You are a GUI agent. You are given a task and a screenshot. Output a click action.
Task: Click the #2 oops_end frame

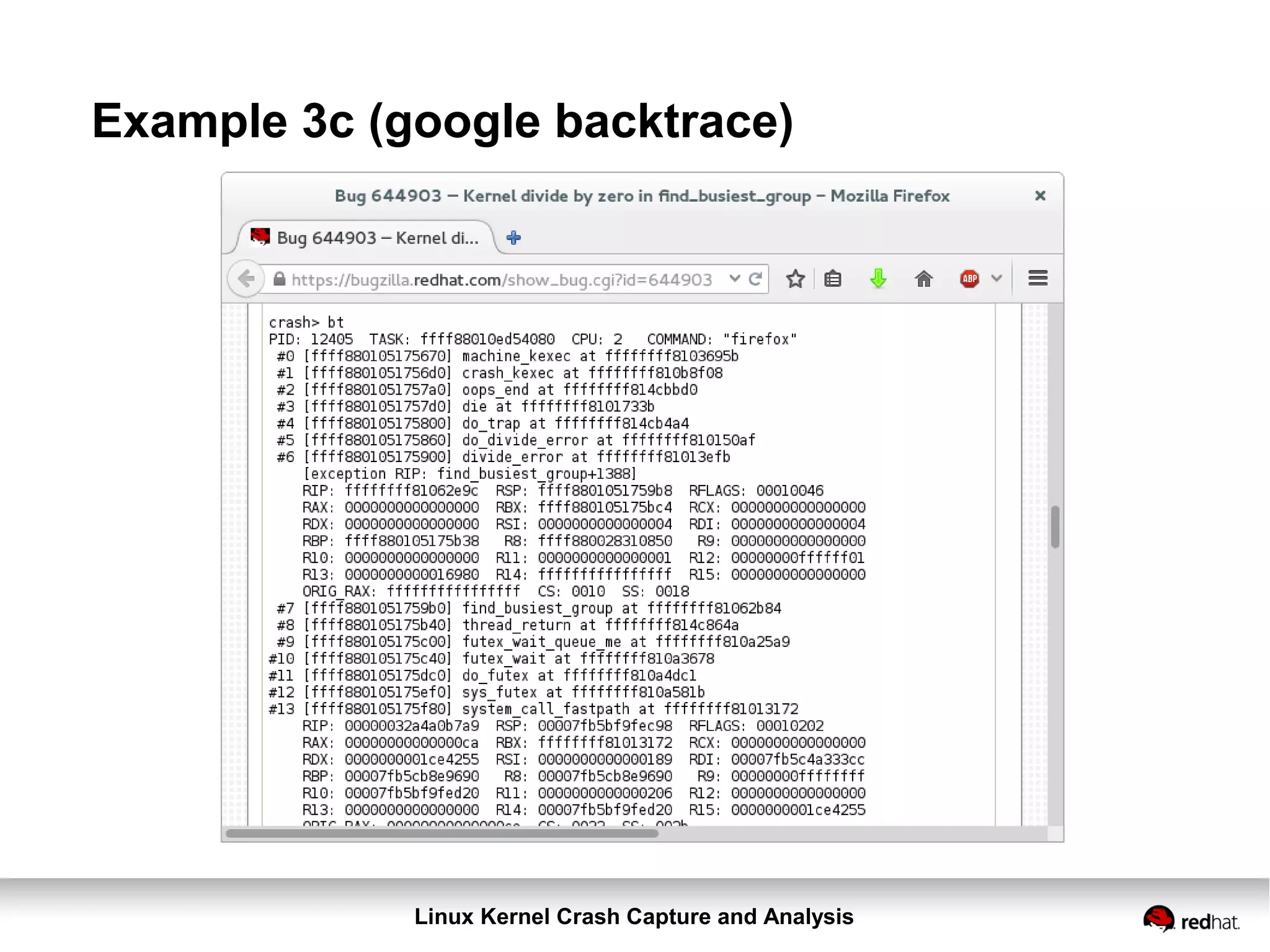(x=487, y=389)
